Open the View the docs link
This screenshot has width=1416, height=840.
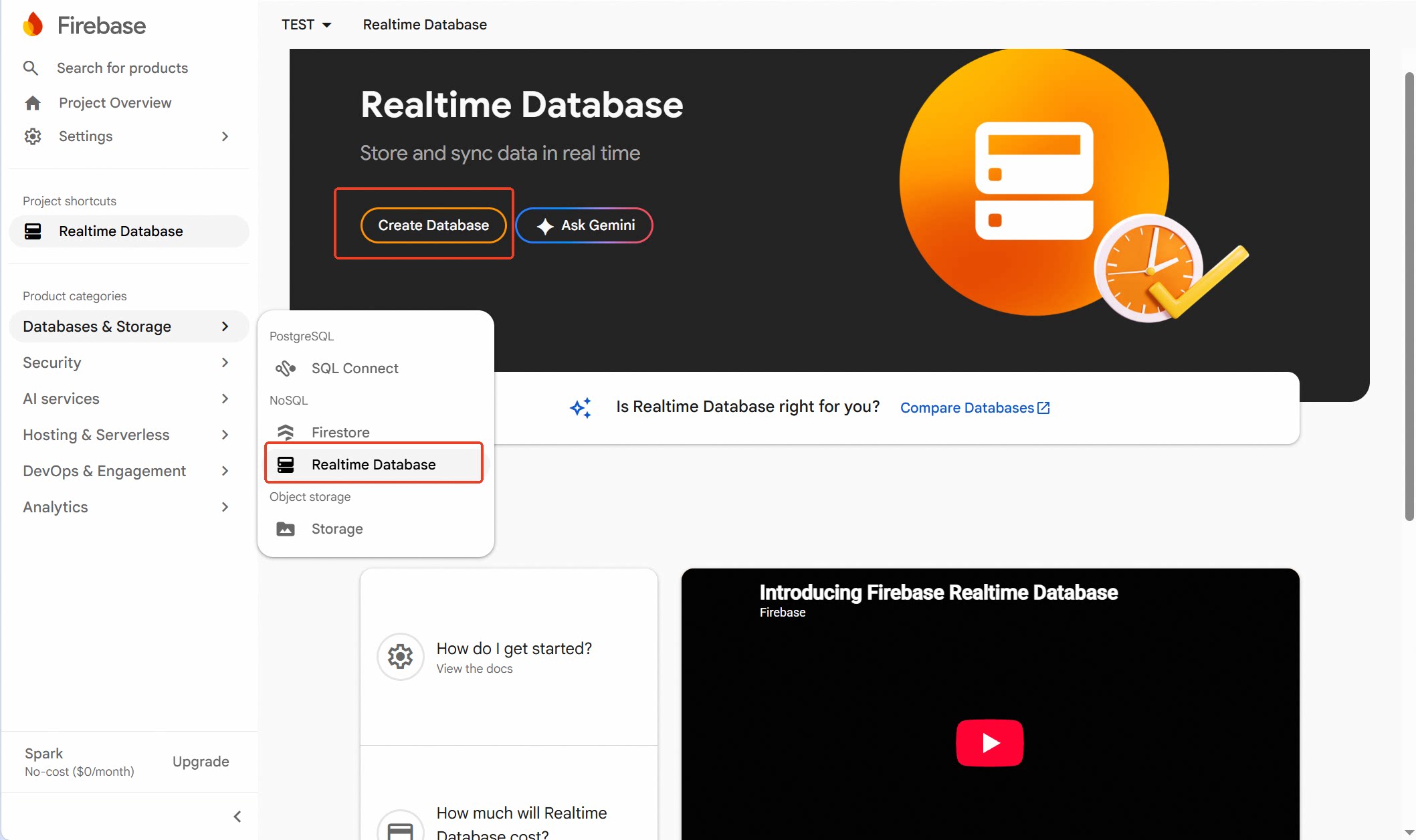coord(475,669)
